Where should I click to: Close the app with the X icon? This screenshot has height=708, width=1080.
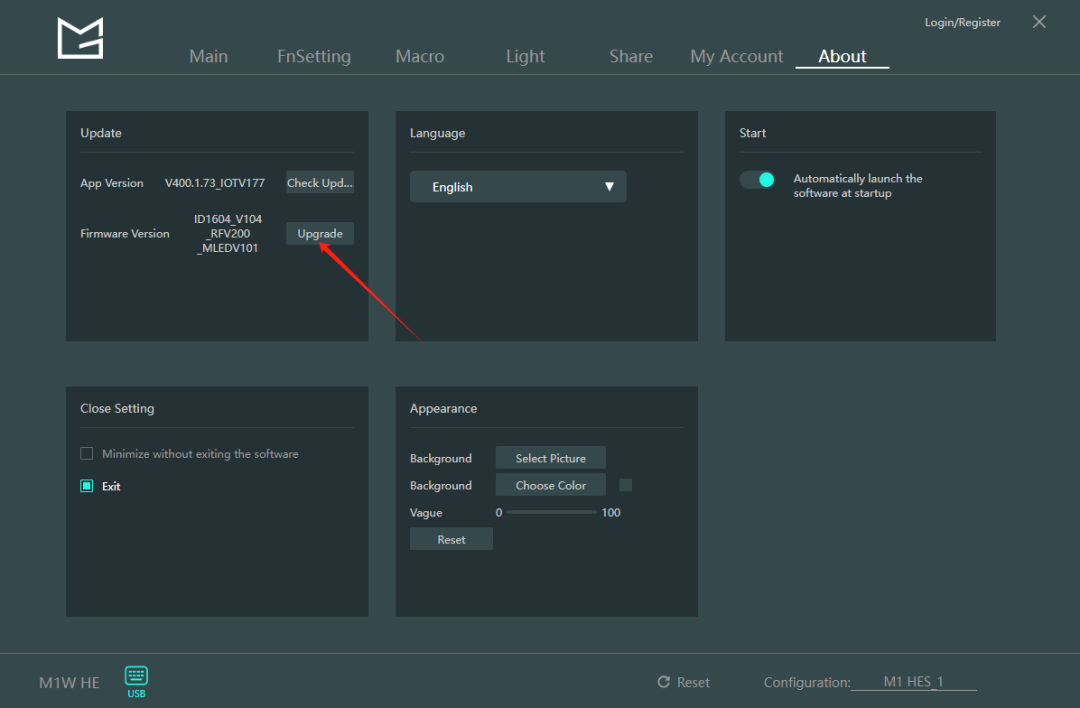1039,22
